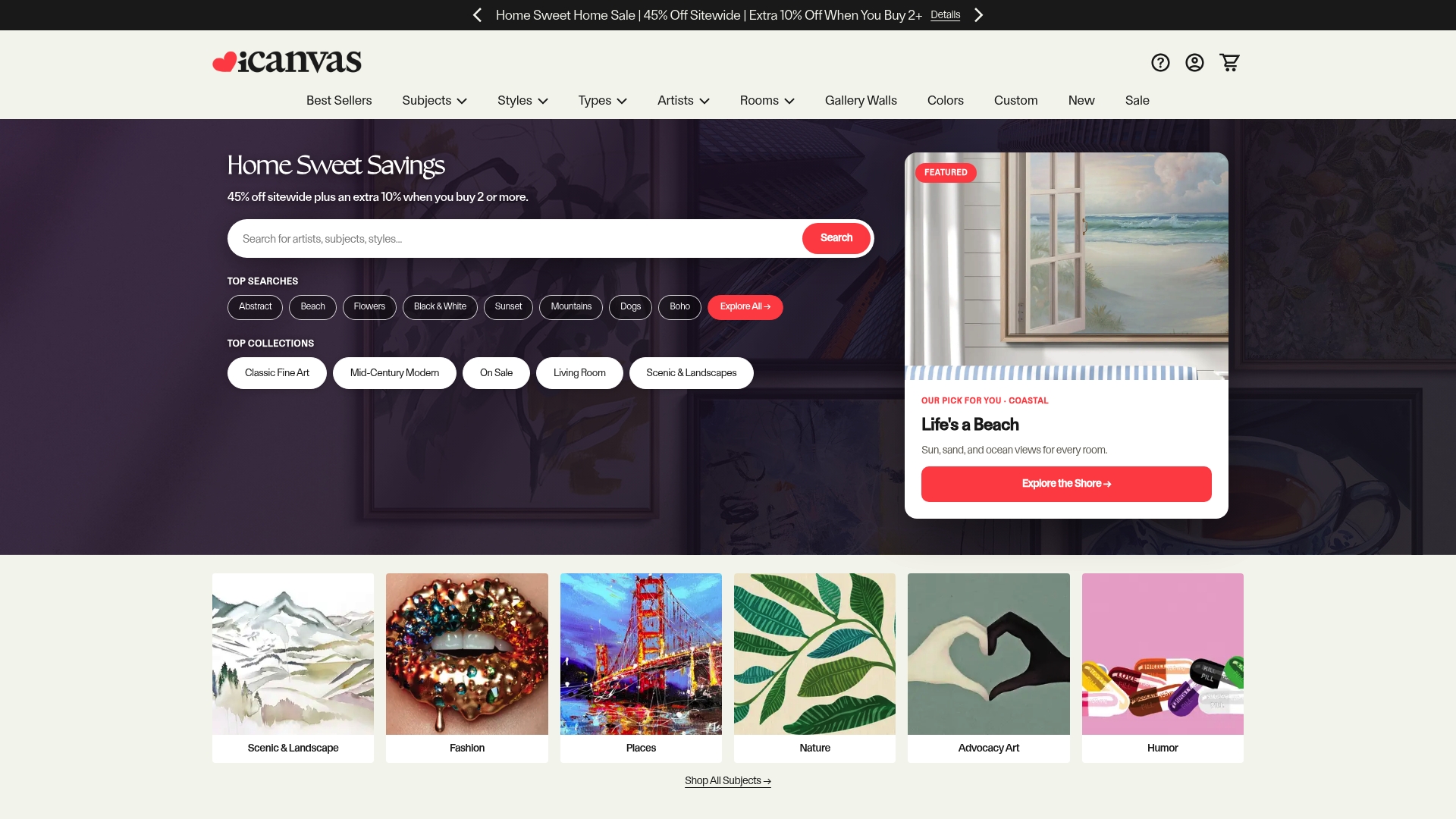The image size is (1456, 819).
Task: Select the Dogs top search chip
Action: [x=630, y=307]
